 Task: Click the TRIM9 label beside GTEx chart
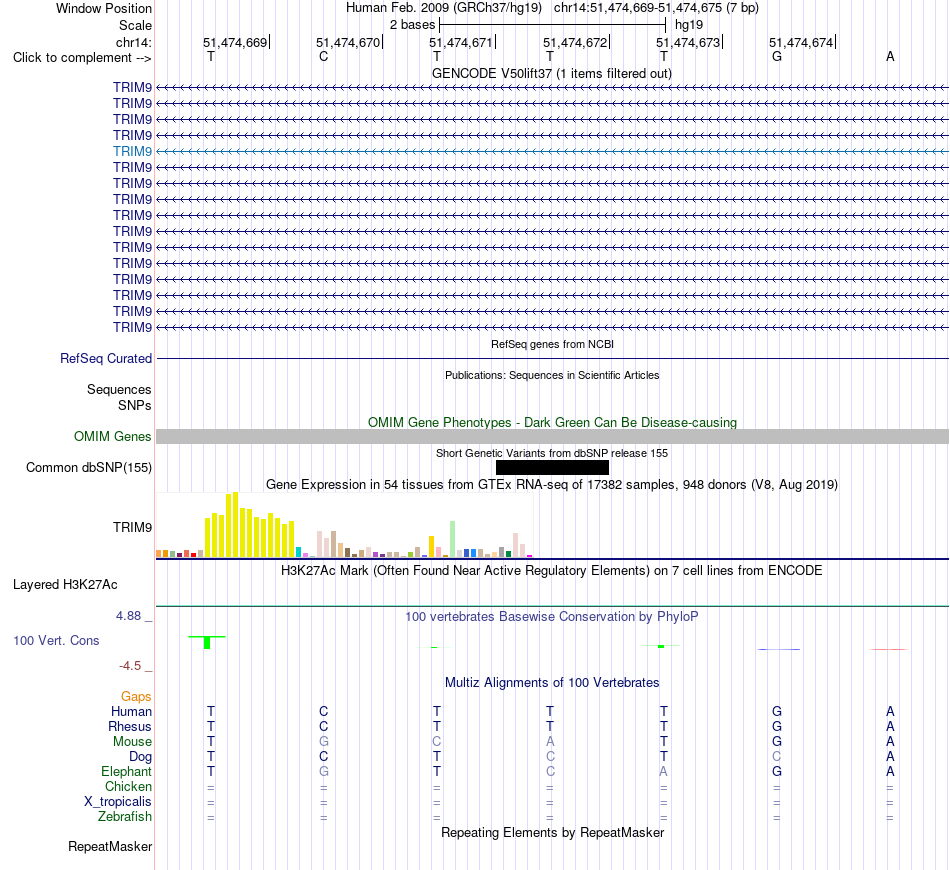pos(132,527)
